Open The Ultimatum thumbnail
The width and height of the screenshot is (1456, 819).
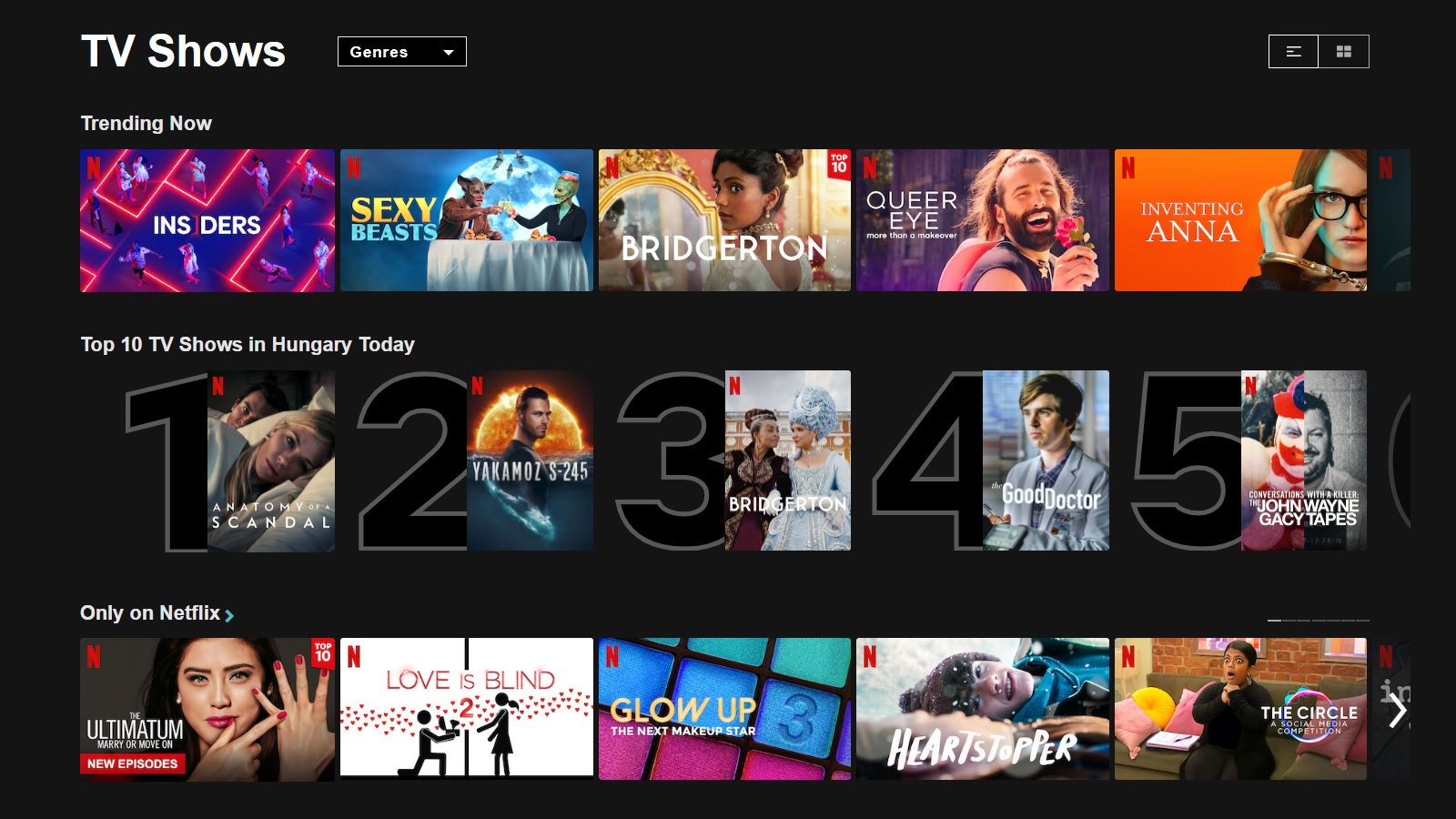pyautogui.click(x=207, y=709)
